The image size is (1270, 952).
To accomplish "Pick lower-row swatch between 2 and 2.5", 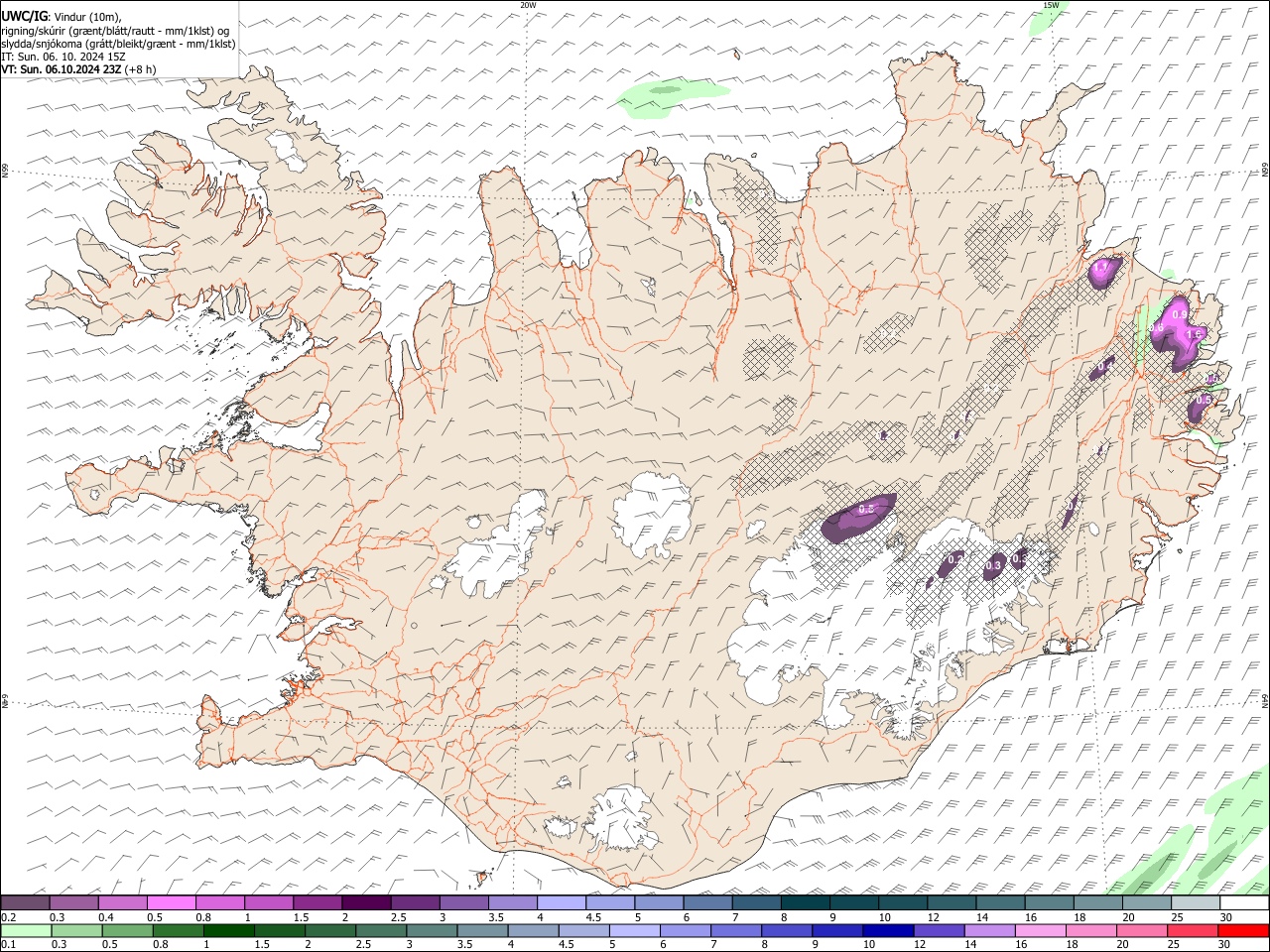I will point(329,930).
